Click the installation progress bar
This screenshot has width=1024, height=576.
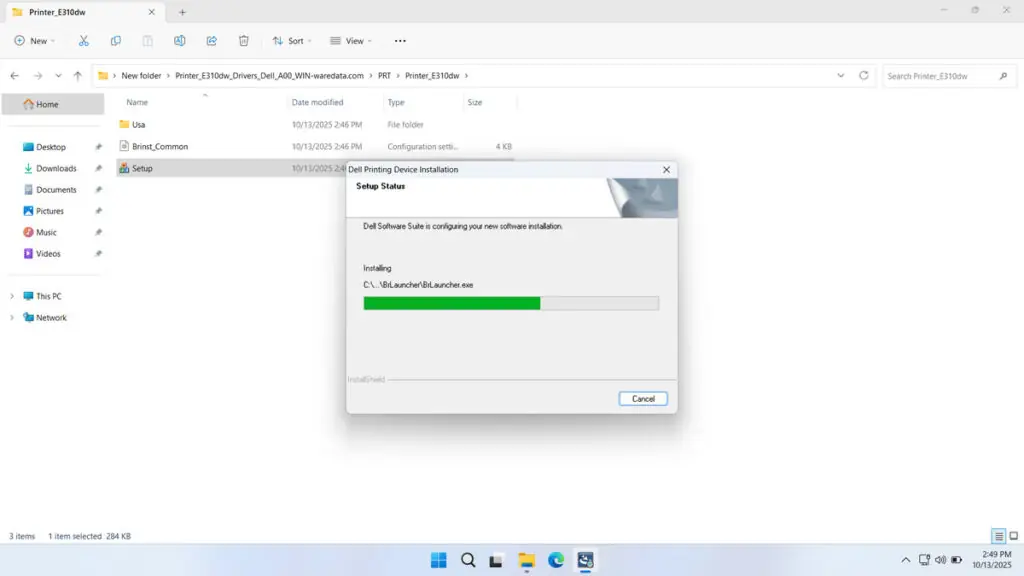pos(511,302)
